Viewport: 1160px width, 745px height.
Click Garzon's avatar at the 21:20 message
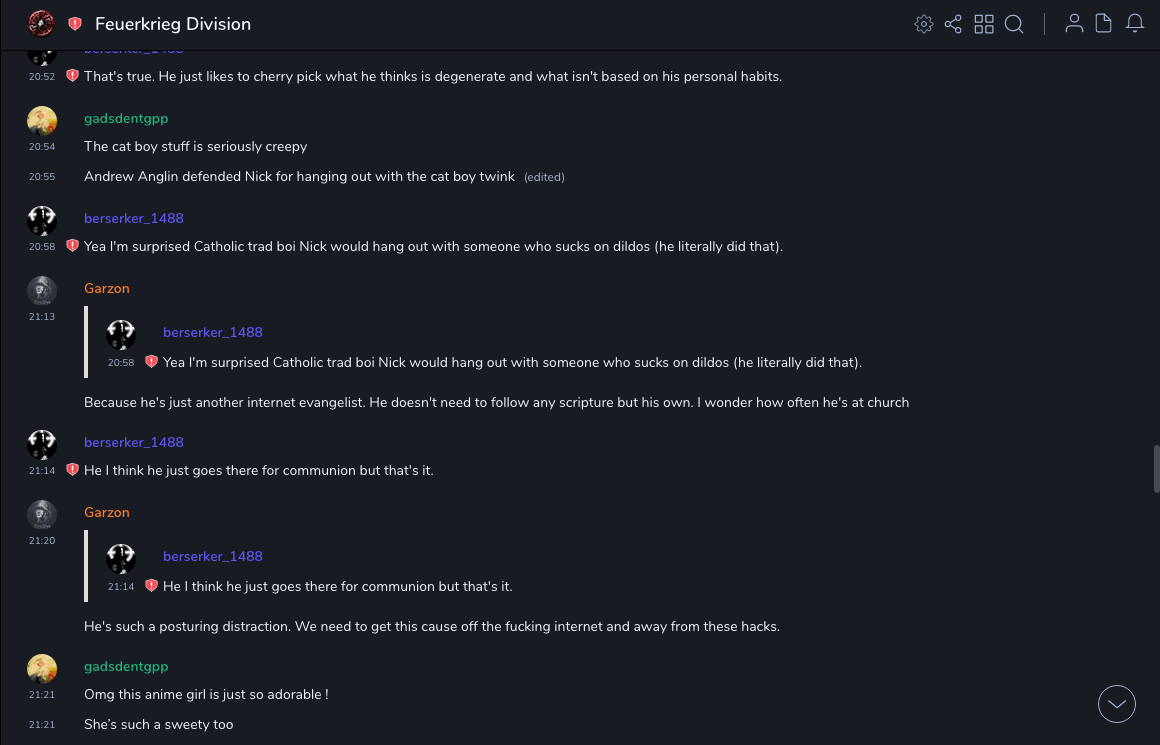(42, 515)
